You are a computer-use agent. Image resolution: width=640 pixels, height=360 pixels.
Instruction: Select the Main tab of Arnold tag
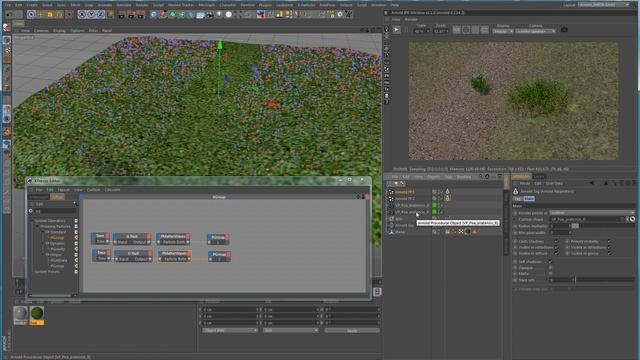(529, 199)
